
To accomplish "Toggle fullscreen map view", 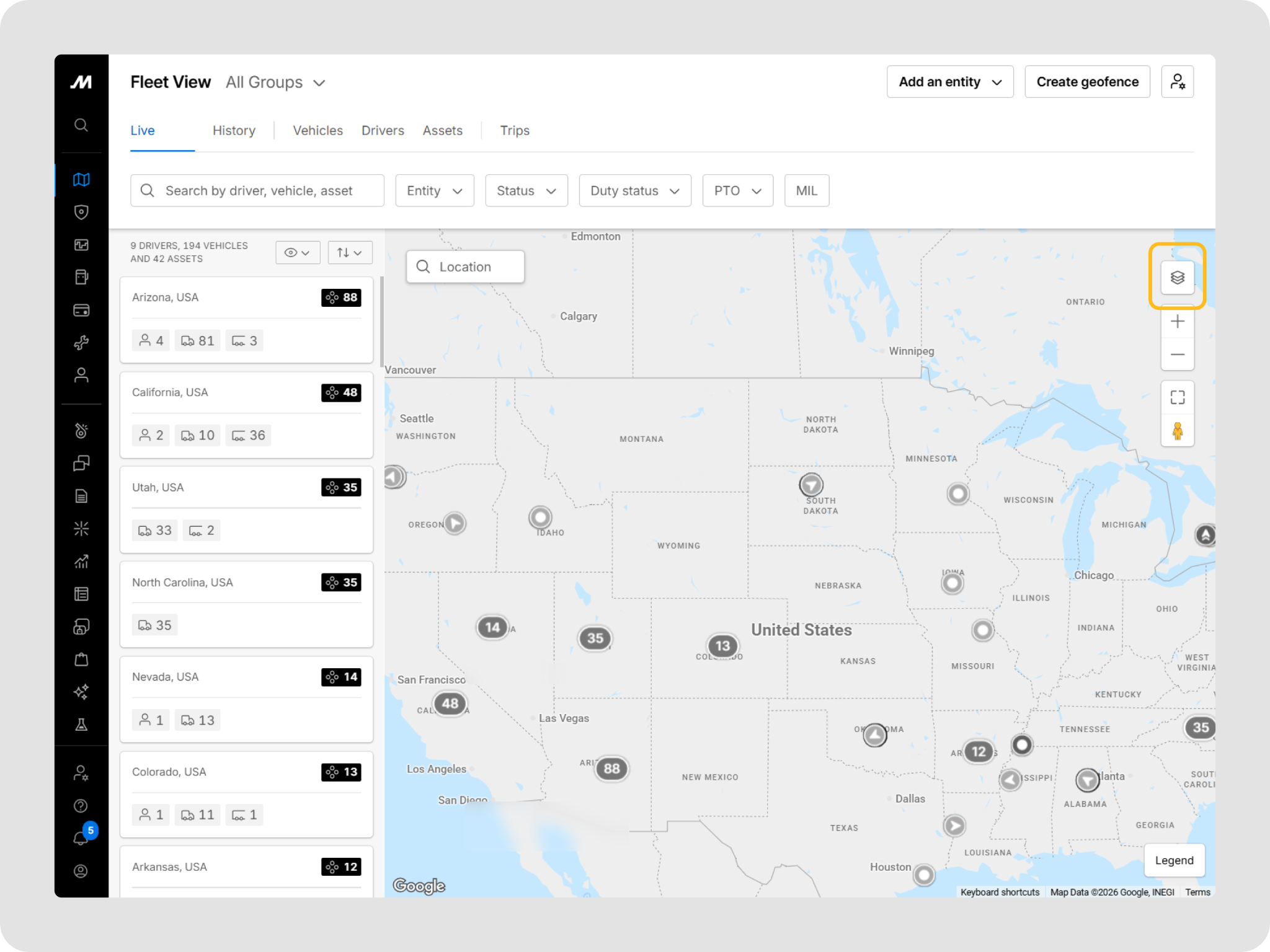I will 1177,397.
